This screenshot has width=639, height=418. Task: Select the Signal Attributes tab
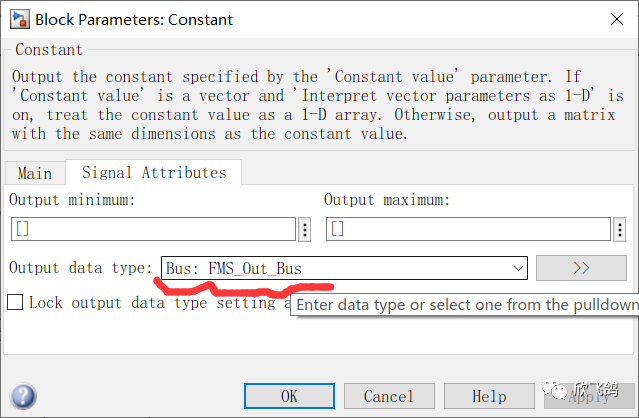pyautogui.click(x=154, y=173)
